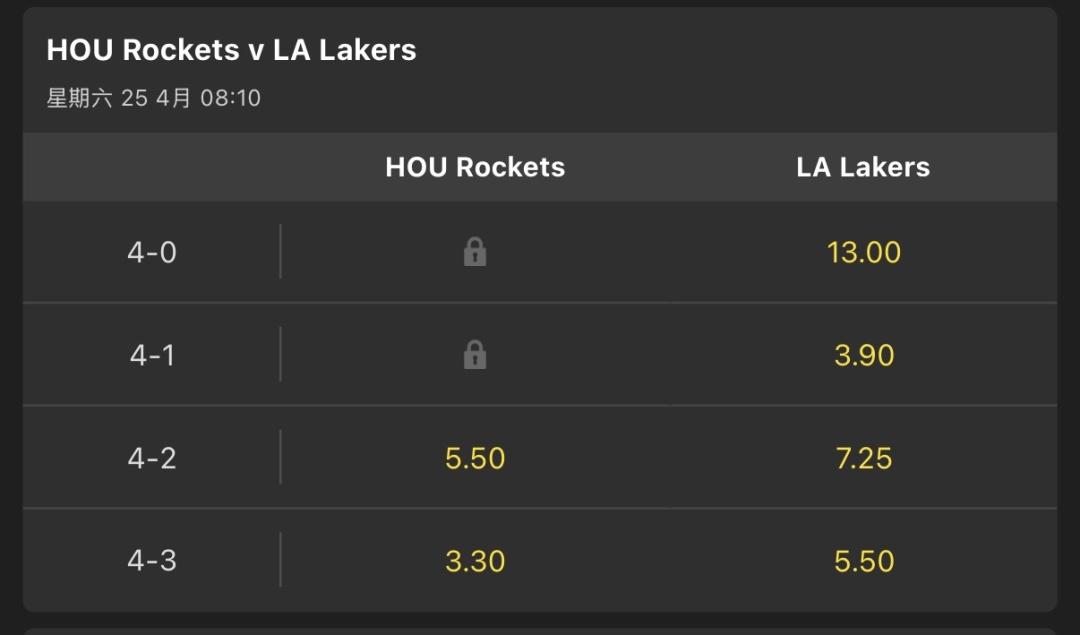Image resolution: width=1080 pixels, height=635 pixels.
Task: Click the vertical divider beside the 4-2 label
Action: (x=280, y=458)
